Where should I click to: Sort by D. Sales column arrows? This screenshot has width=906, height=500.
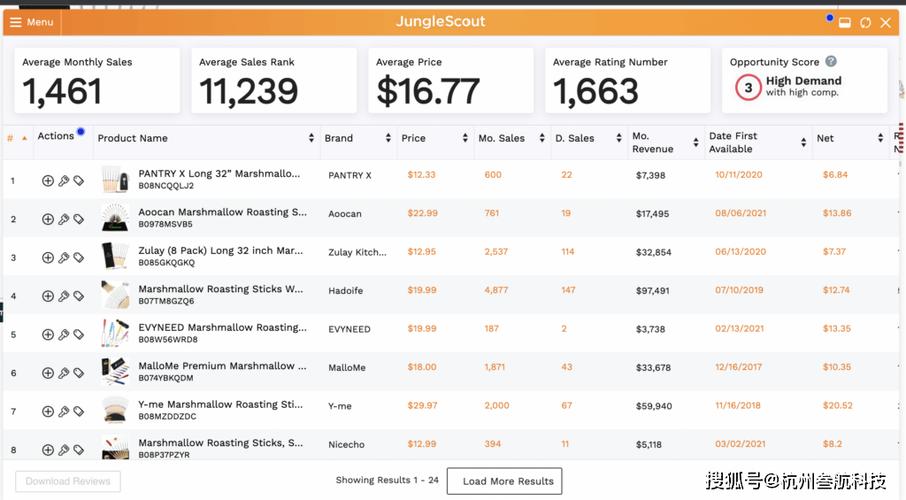tap(619, 138)
